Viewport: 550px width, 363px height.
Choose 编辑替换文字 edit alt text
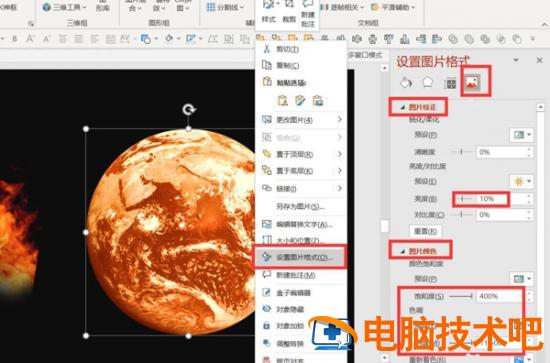[x=301, y=224]
